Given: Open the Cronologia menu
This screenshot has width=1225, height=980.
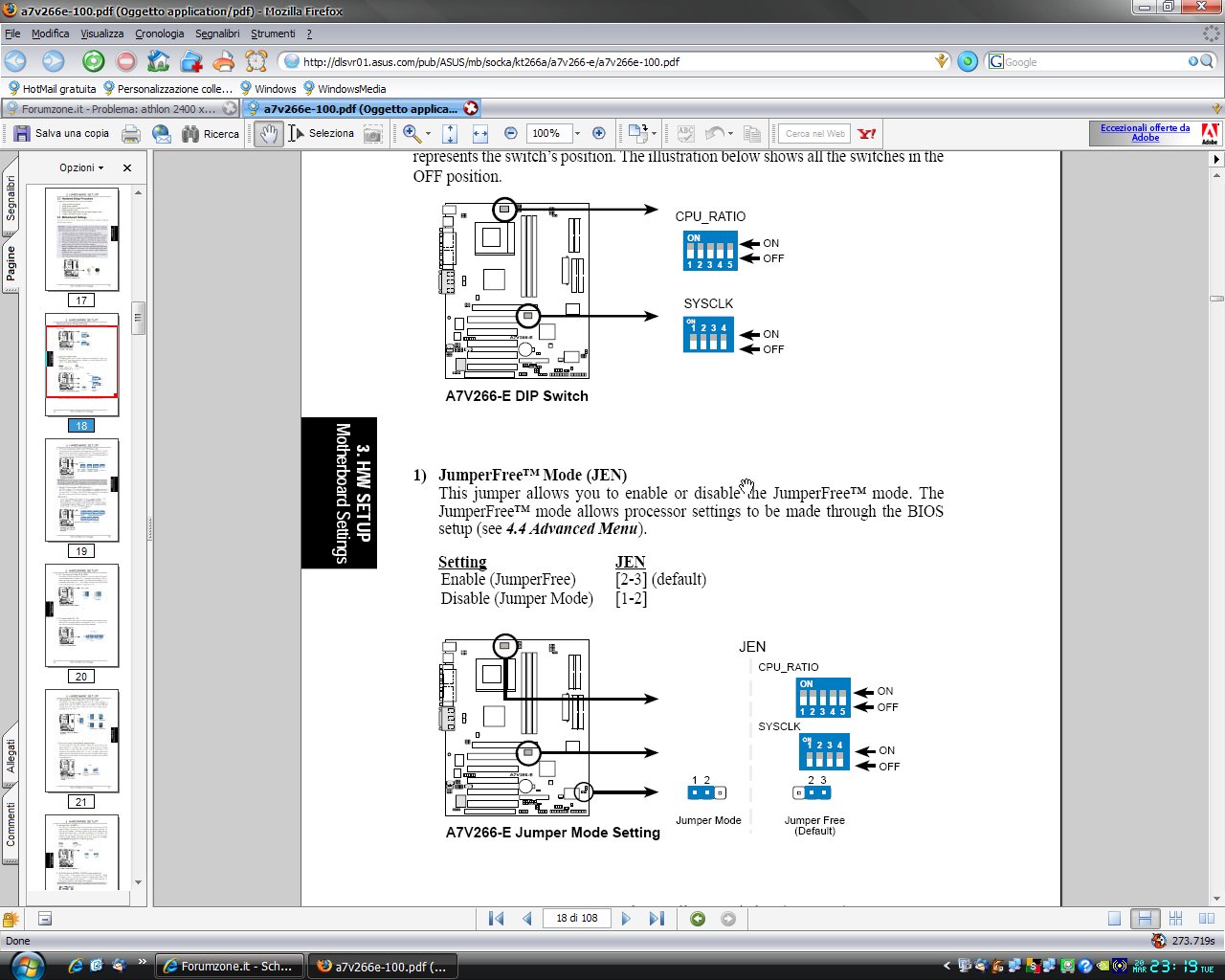Looking at the screenshot, I should (159, 33).
